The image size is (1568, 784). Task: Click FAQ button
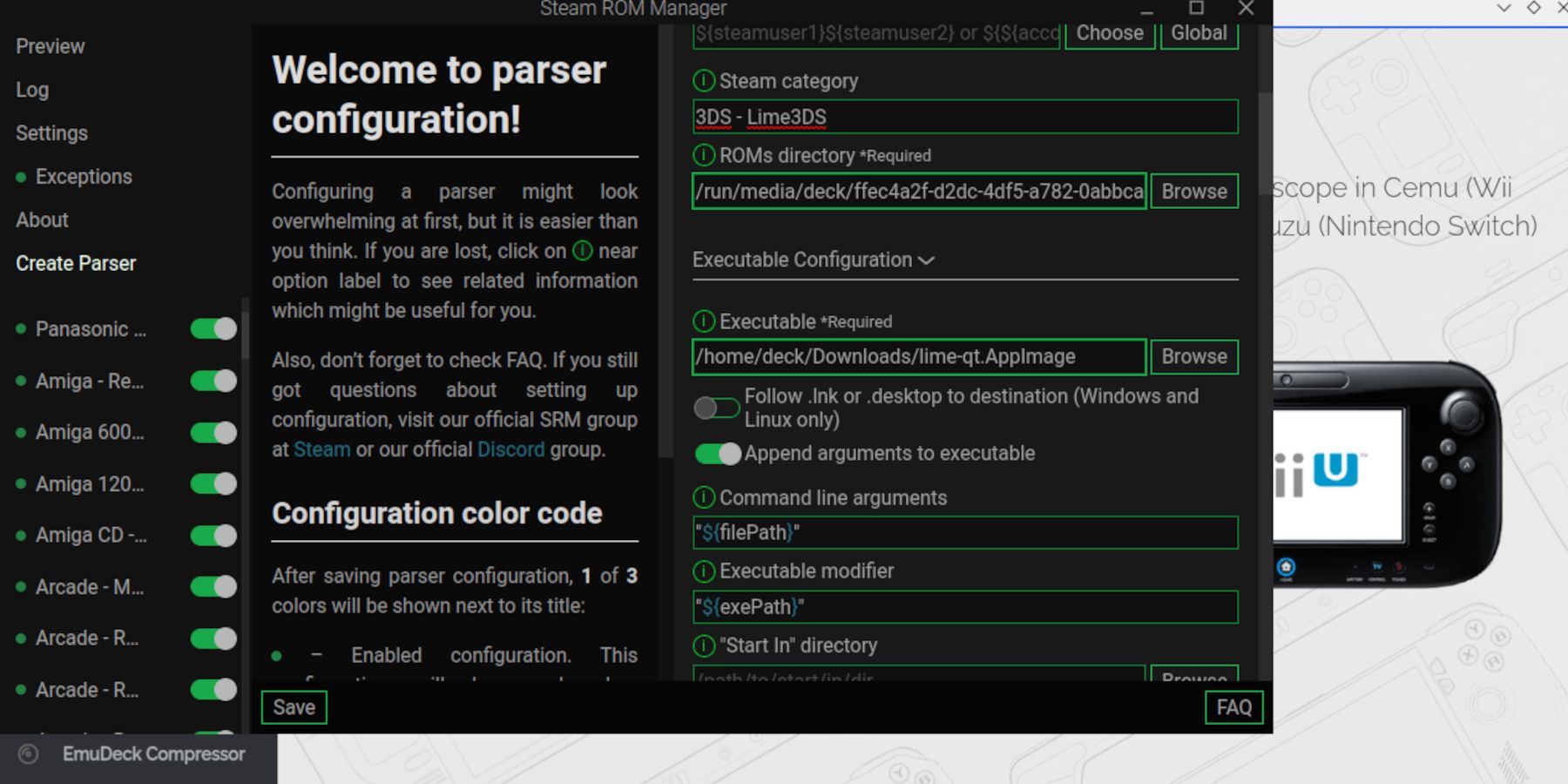pyautogui.click(x=1233, y=707)
